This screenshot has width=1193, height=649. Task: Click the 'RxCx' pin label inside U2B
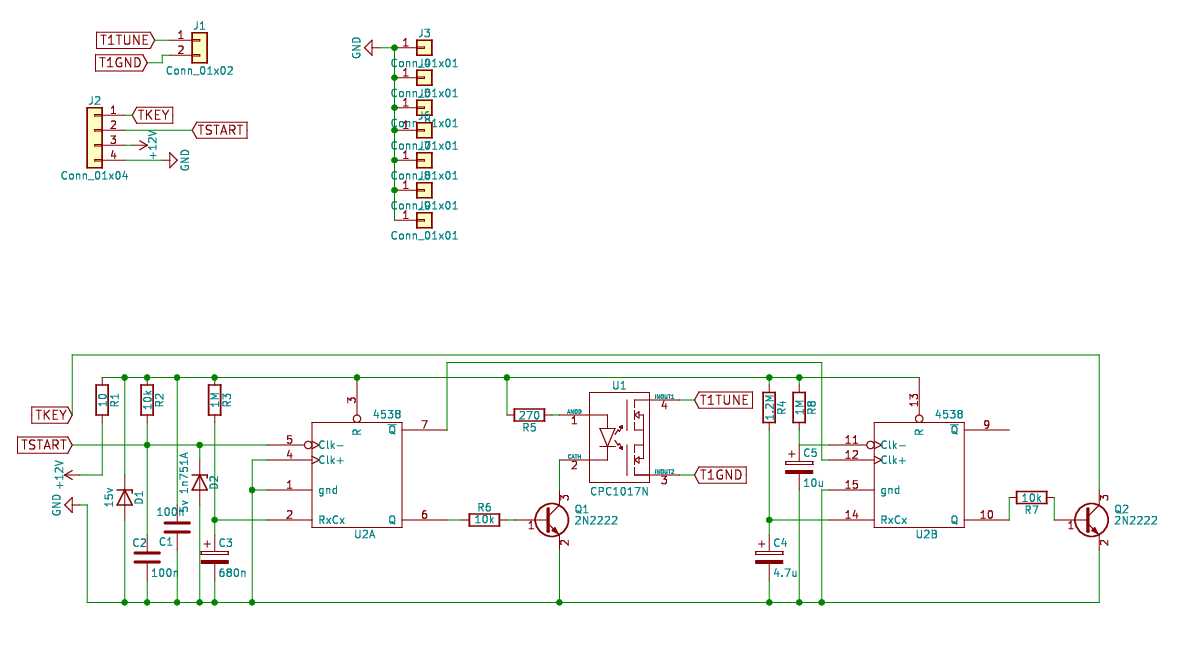point(894,520)
